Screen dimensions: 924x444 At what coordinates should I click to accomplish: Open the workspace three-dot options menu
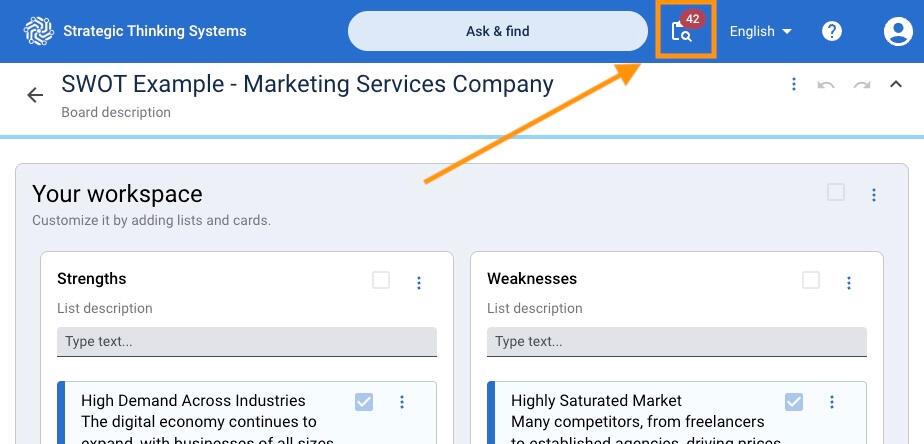point(874,195)
